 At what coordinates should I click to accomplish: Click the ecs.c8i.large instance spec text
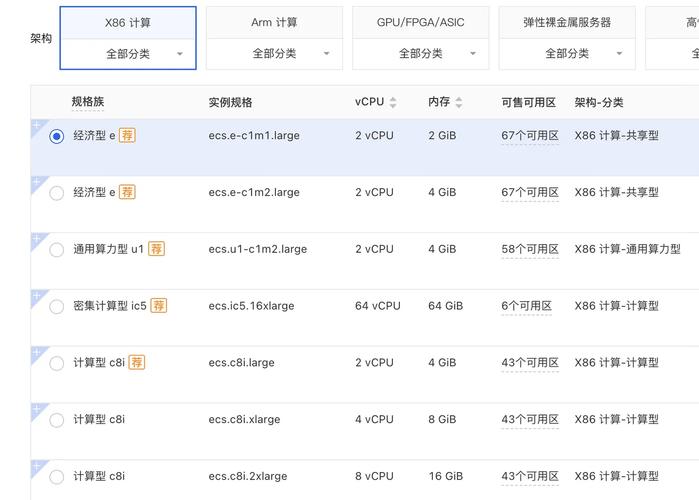(241, 363)
